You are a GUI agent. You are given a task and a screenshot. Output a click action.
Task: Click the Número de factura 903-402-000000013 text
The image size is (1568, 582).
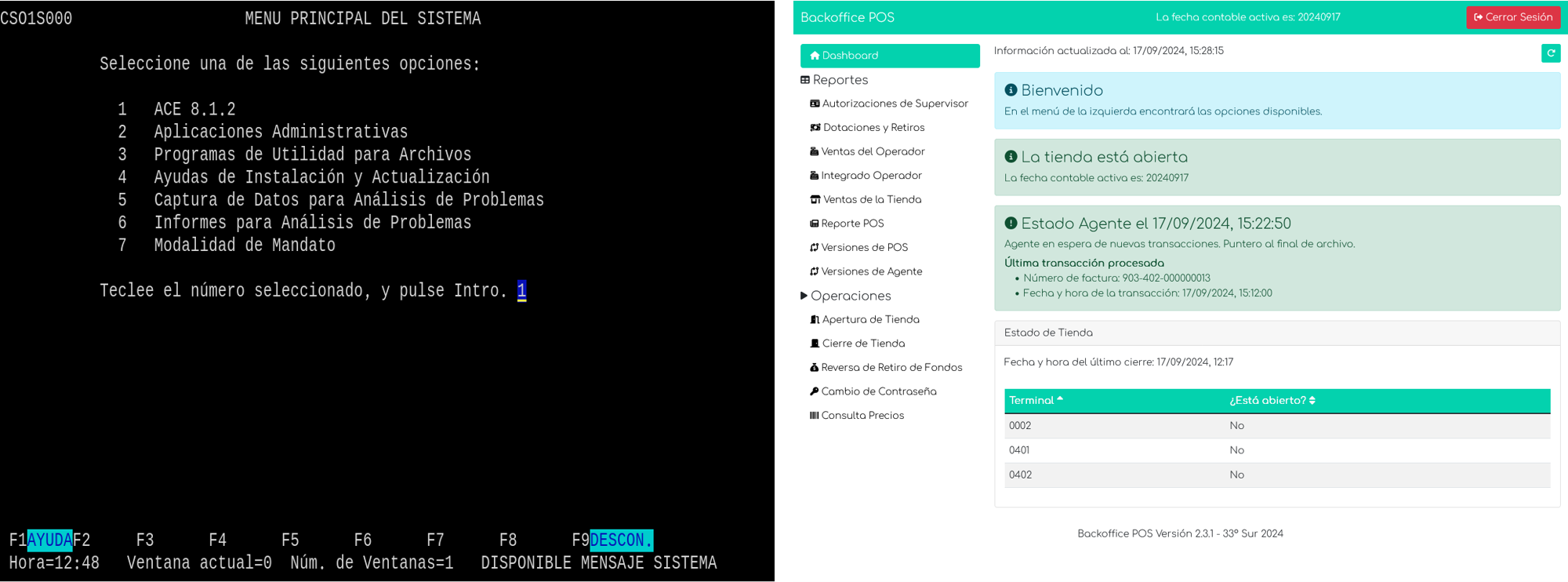pos(1116,278)
